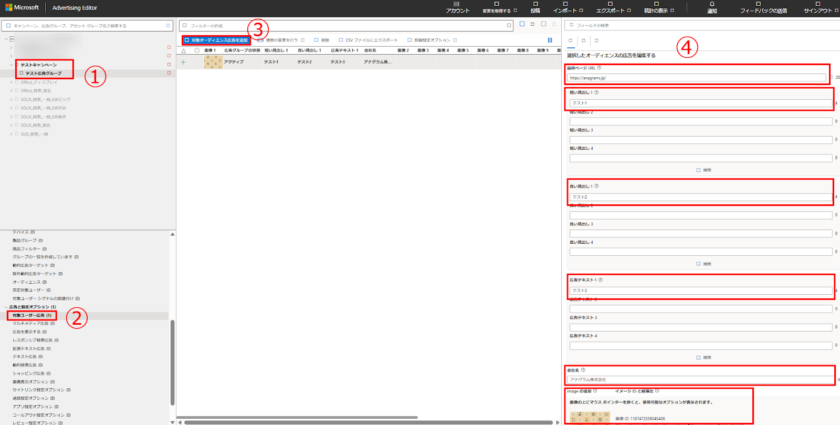Image resolution: width=840 pixels, height=425 pixels.
Task: Click the warning triangle column header icon
Action: click(x=183, y=49)
